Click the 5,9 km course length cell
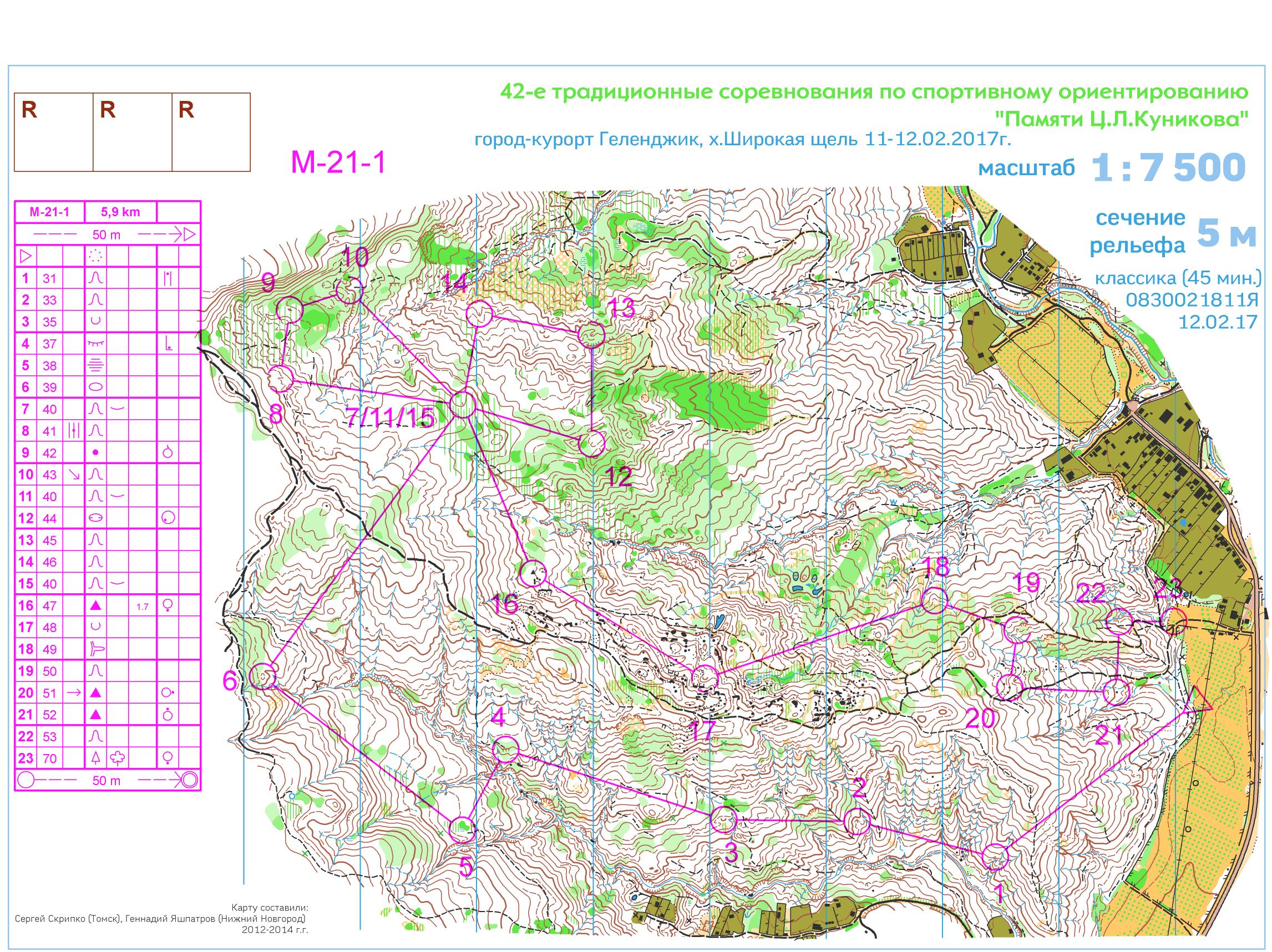The image size is (1272, 952). tap(120, 212)
